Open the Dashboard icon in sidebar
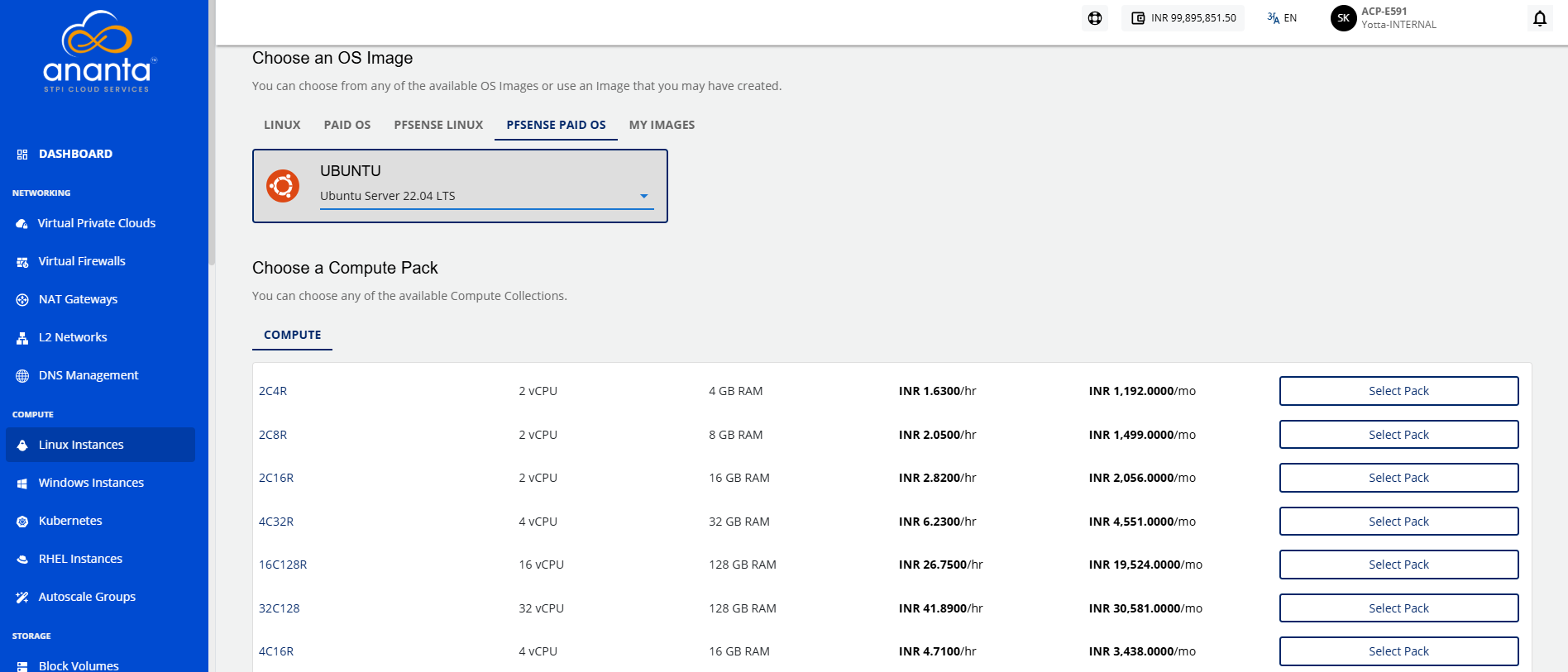 pos(22,155)
